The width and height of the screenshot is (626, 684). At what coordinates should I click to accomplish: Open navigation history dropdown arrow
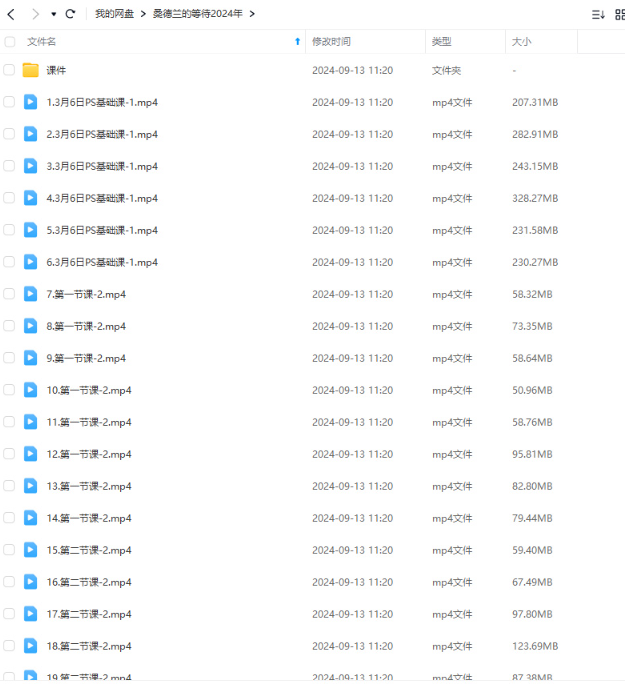click(x=54, y=14)
